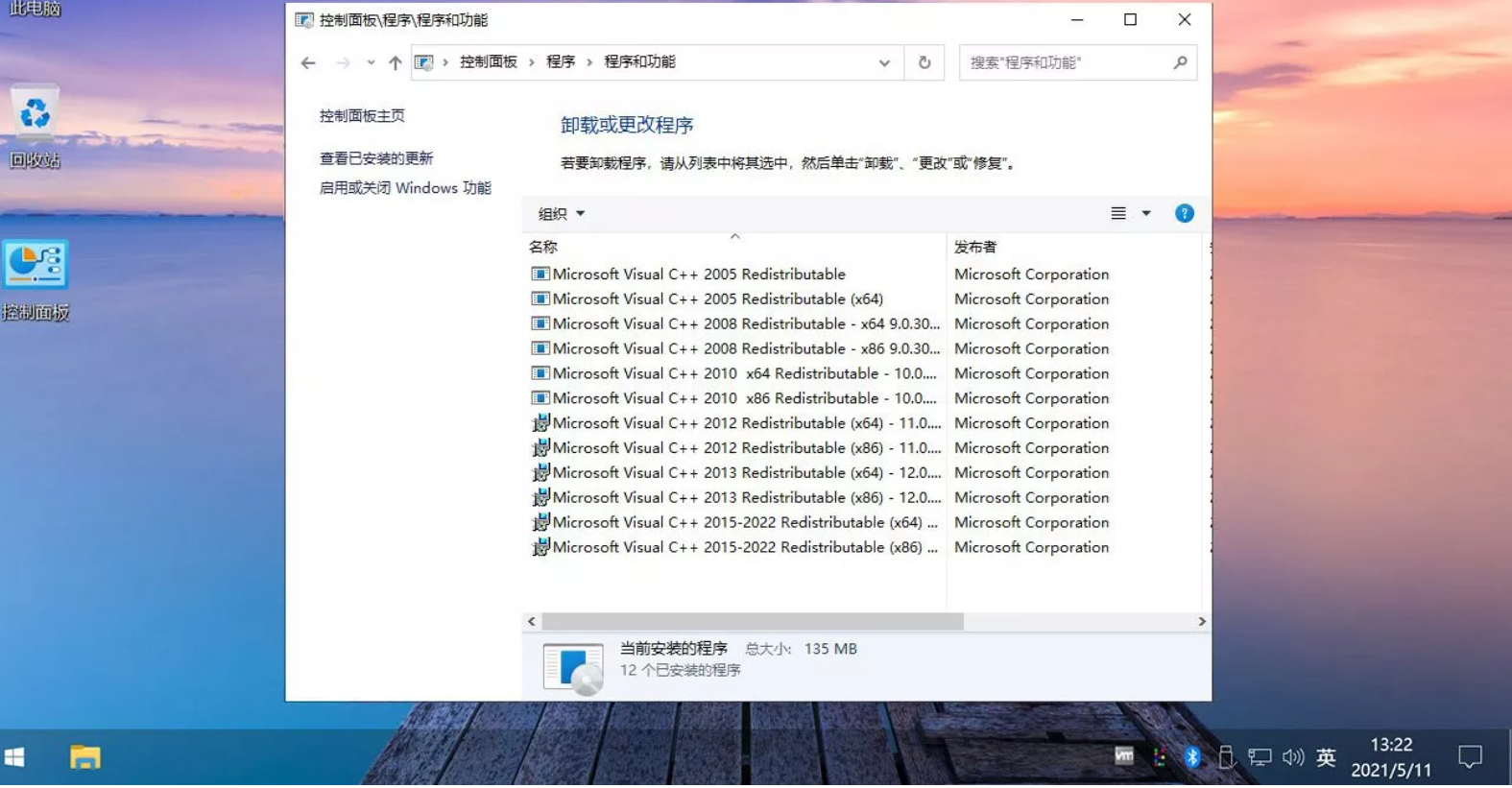Select the 控制面板 desktop icon
Screen dimensions: 1512x788
[36, 281]
